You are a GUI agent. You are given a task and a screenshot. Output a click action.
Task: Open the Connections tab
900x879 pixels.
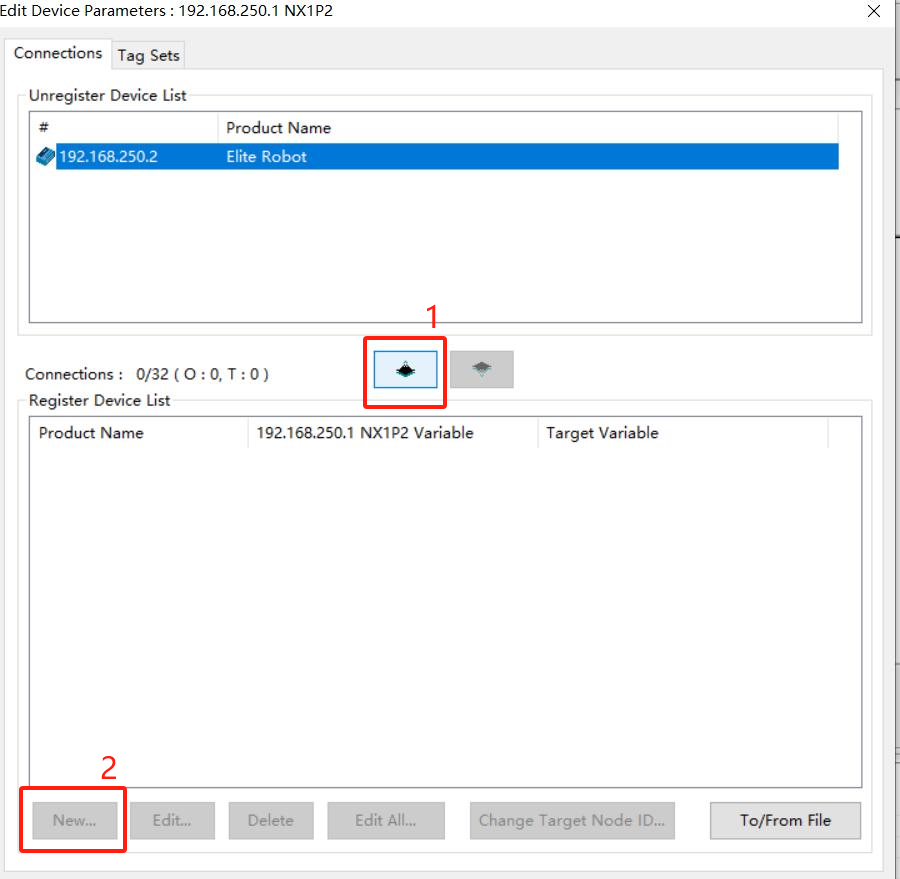(x=58, y=54)
